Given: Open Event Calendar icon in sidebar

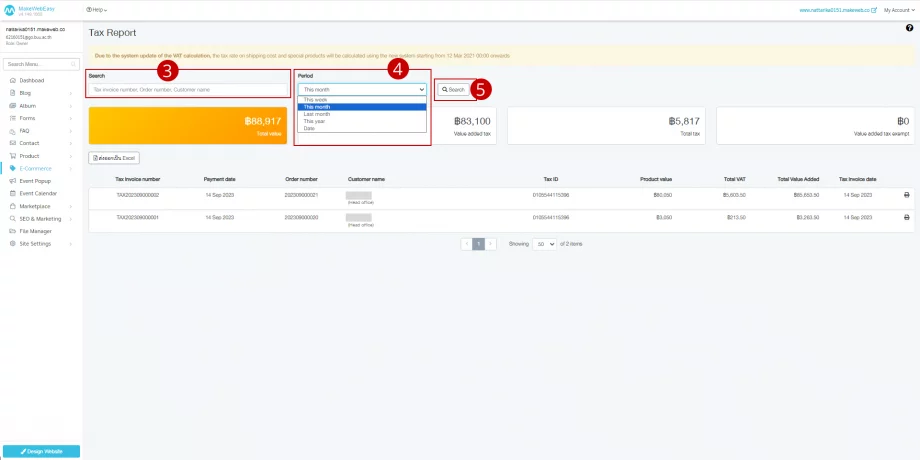Looking at the screenshot, I should pos(13,194).
